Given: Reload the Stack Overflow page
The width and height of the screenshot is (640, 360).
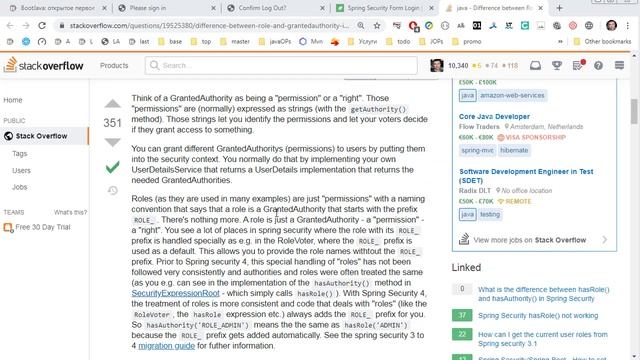Looking at the screenshot, I should tap(42, 26).
